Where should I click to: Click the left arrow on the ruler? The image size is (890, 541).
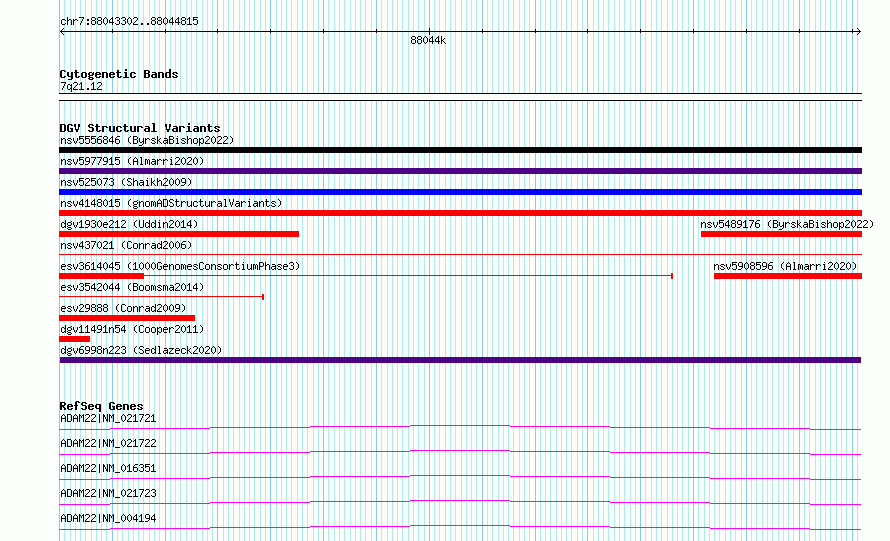pos(62,32)
